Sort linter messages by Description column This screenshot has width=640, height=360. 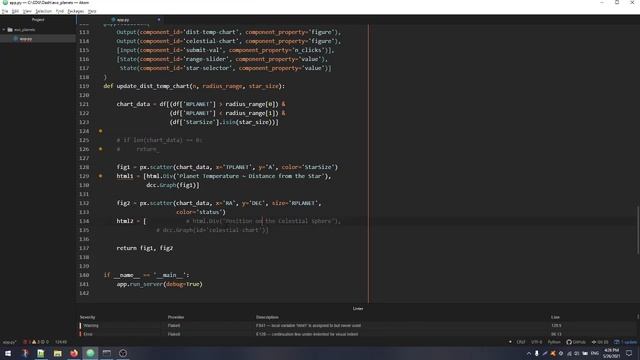pyautogui.click(x=267, y=317)
